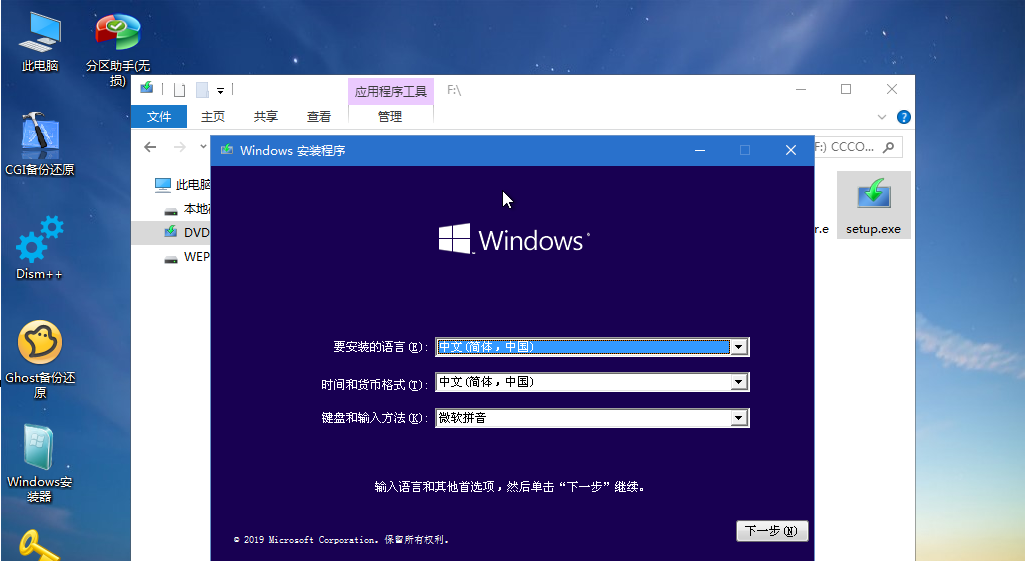Click Explorer title bar app icon

coord(146,88)
